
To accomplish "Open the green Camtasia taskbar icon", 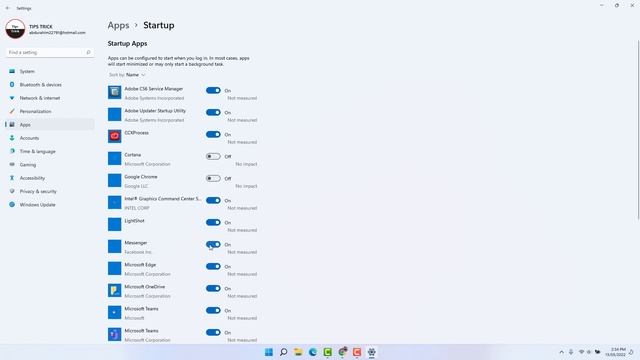I will click(x=327, y=352).
